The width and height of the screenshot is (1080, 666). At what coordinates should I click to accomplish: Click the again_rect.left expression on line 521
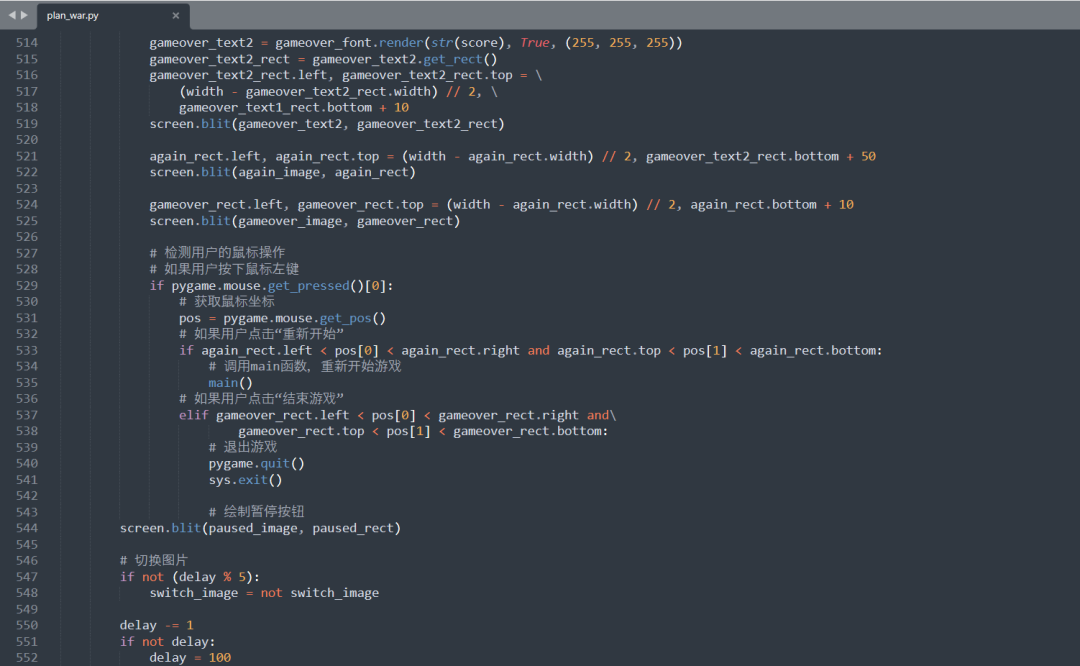pyautogui.click(x=190, y=155)
